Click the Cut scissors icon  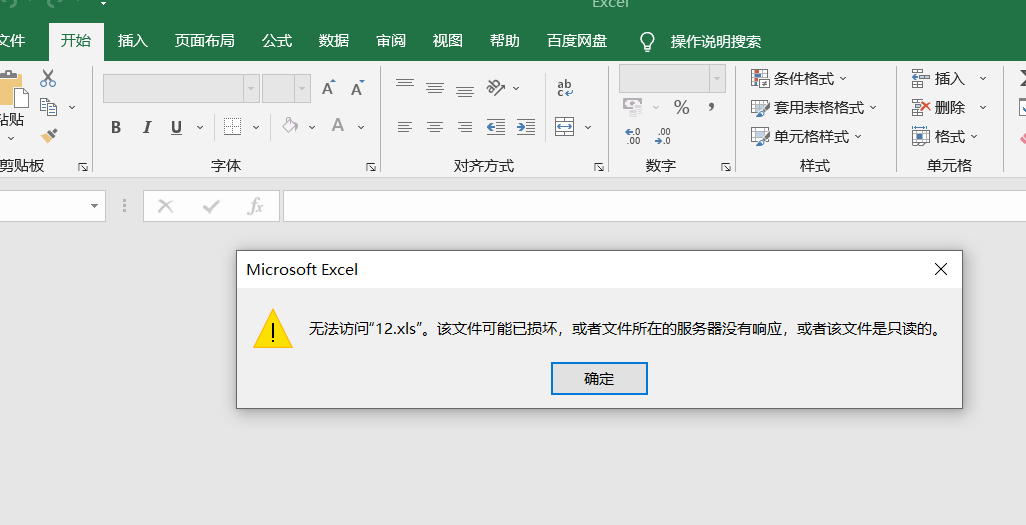[48, 79]
